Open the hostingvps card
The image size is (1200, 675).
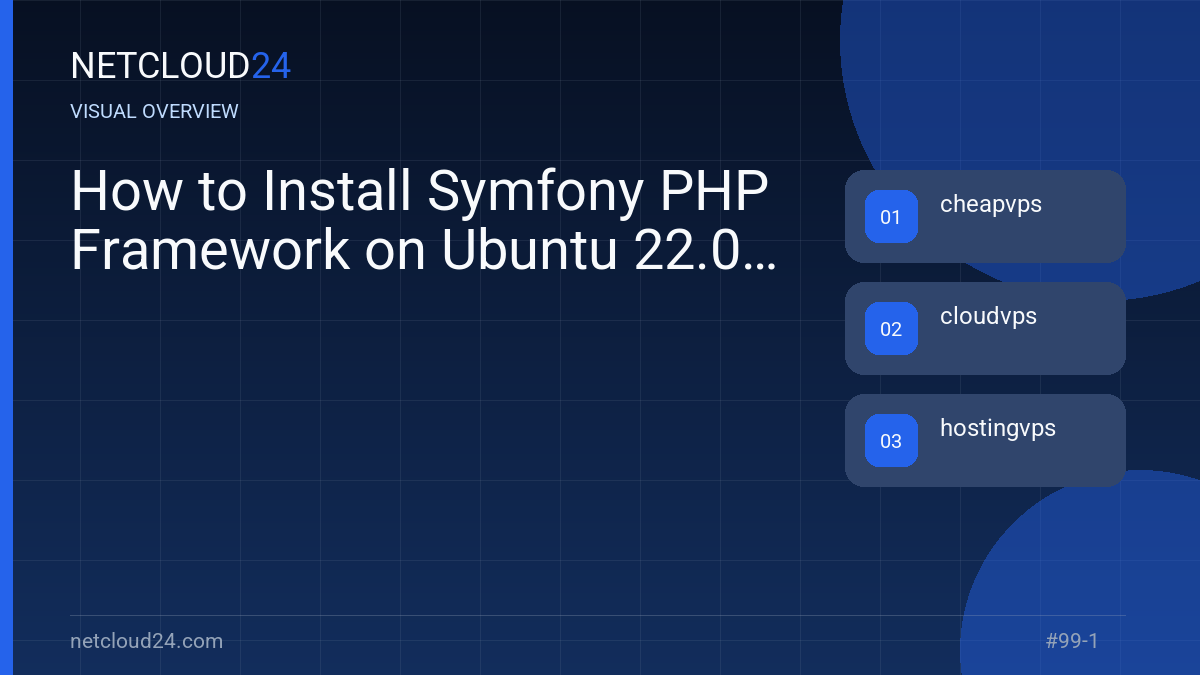point(985,440)
